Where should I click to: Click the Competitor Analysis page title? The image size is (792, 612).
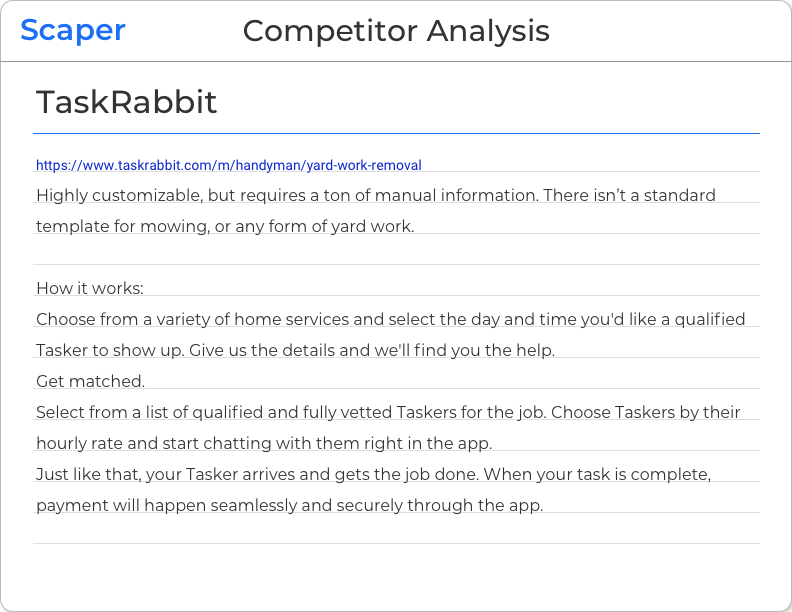[x=396, y=31]
